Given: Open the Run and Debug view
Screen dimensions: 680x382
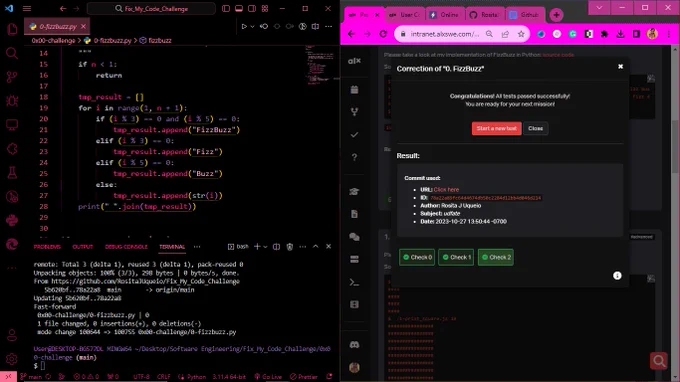Looking at the screenshot, I should (12, 101).
